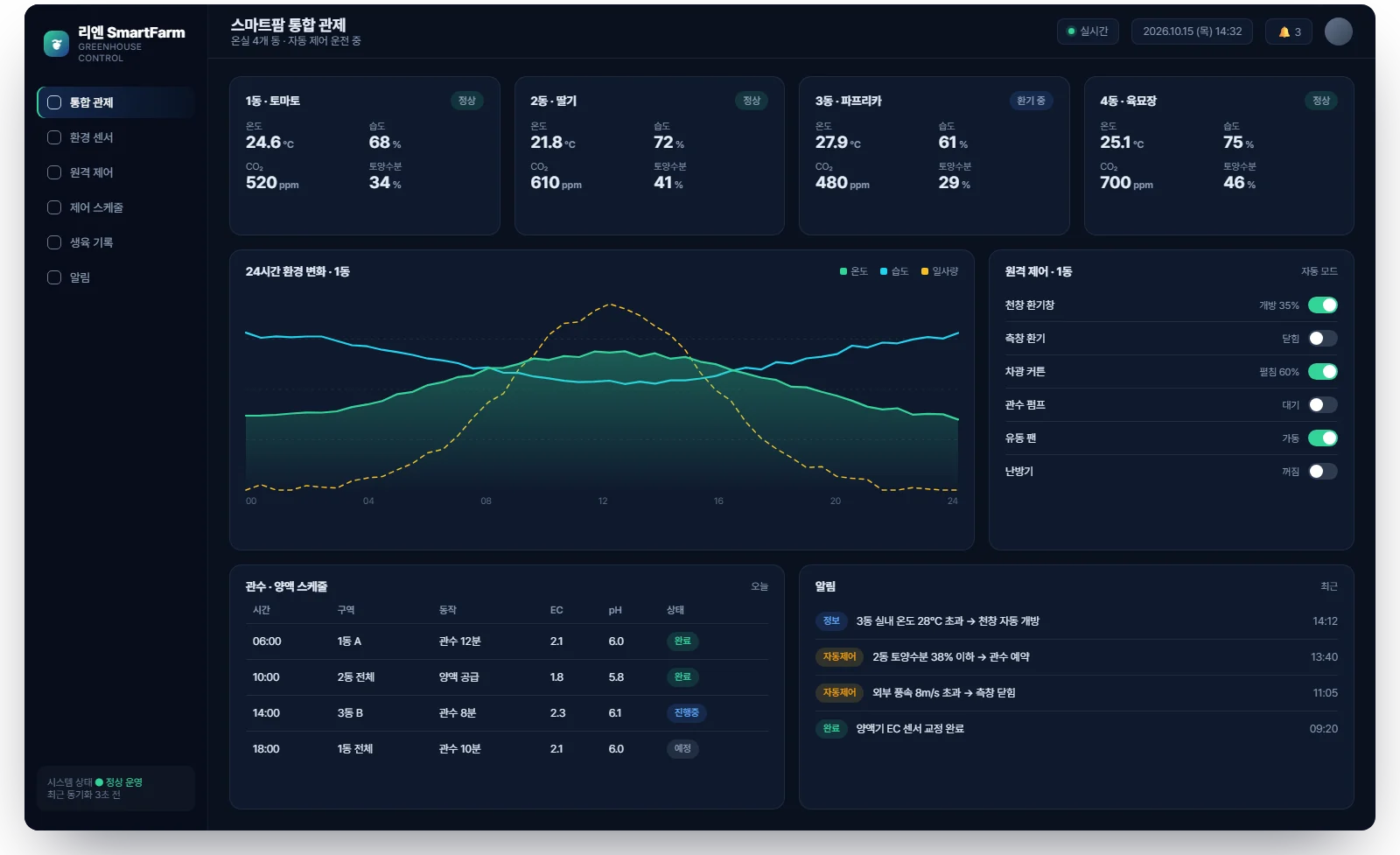This screenshot has height=855, width=1400.
Task: Open the 외부 풍속 8m/s 초과 alert
Action: point(1076,693)
